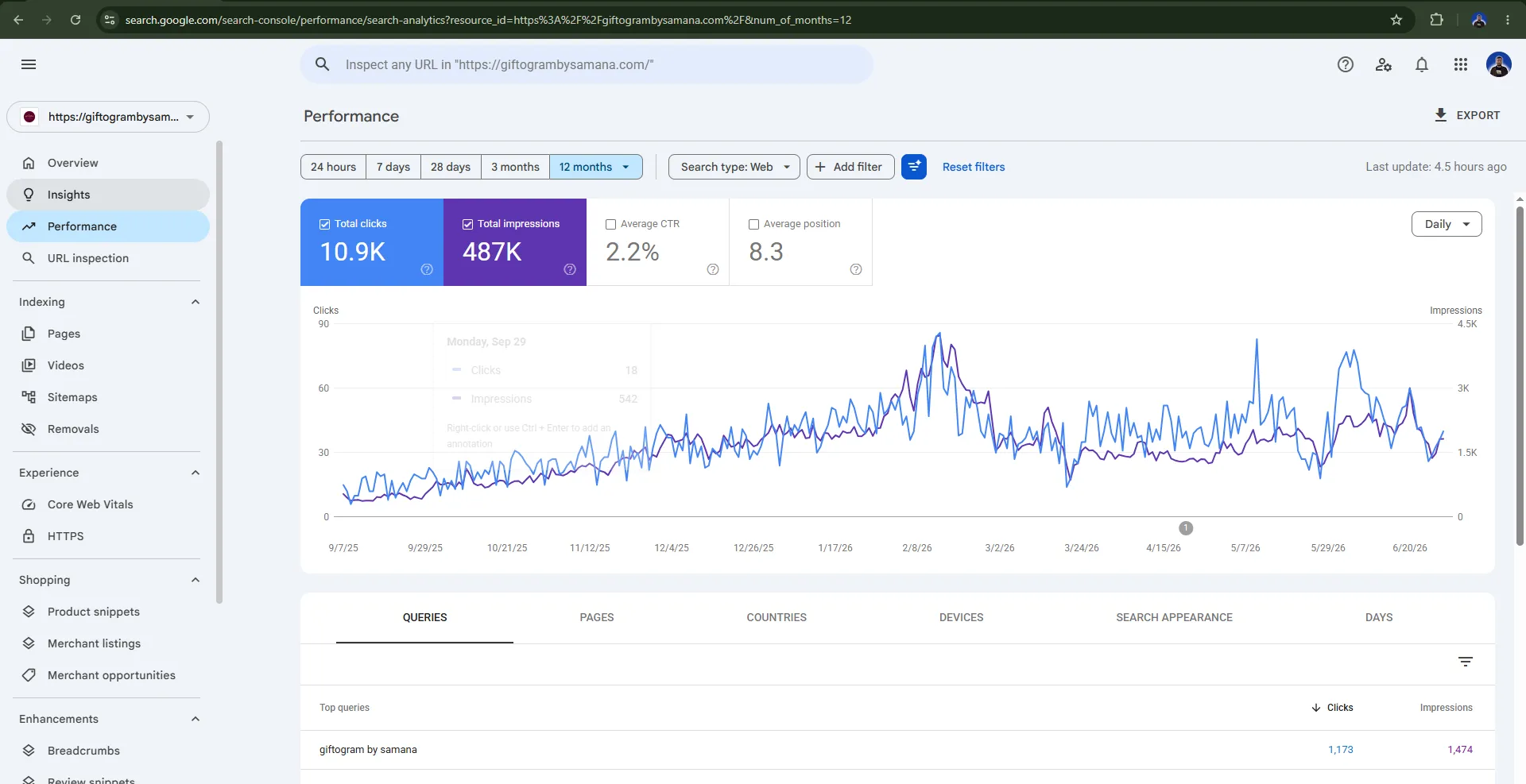Image resolution: width=1526 pixels, height=784 pixels.
Task: Click the 'giftogram by samana' query row
Action: 897,750
